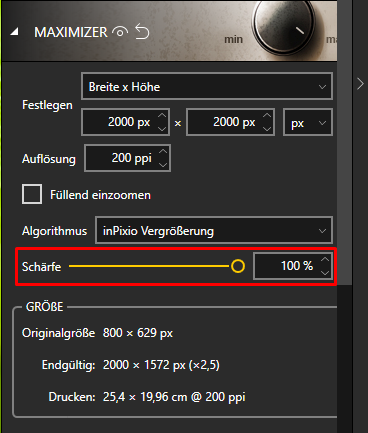Toggle the MAXIMIZER eye visibility icon
This screenshot has width=368, height=433.
[120, 32]
